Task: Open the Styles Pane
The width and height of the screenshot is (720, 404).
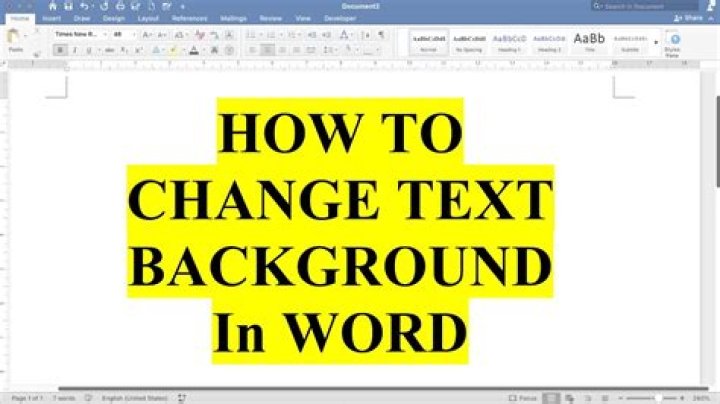Action: [674, 42]
